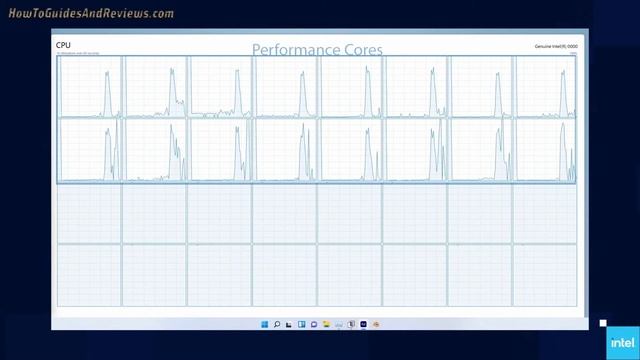This screenshot has height=360, width=640.
Task: Select second graph in top row
Action: [155, 87]
